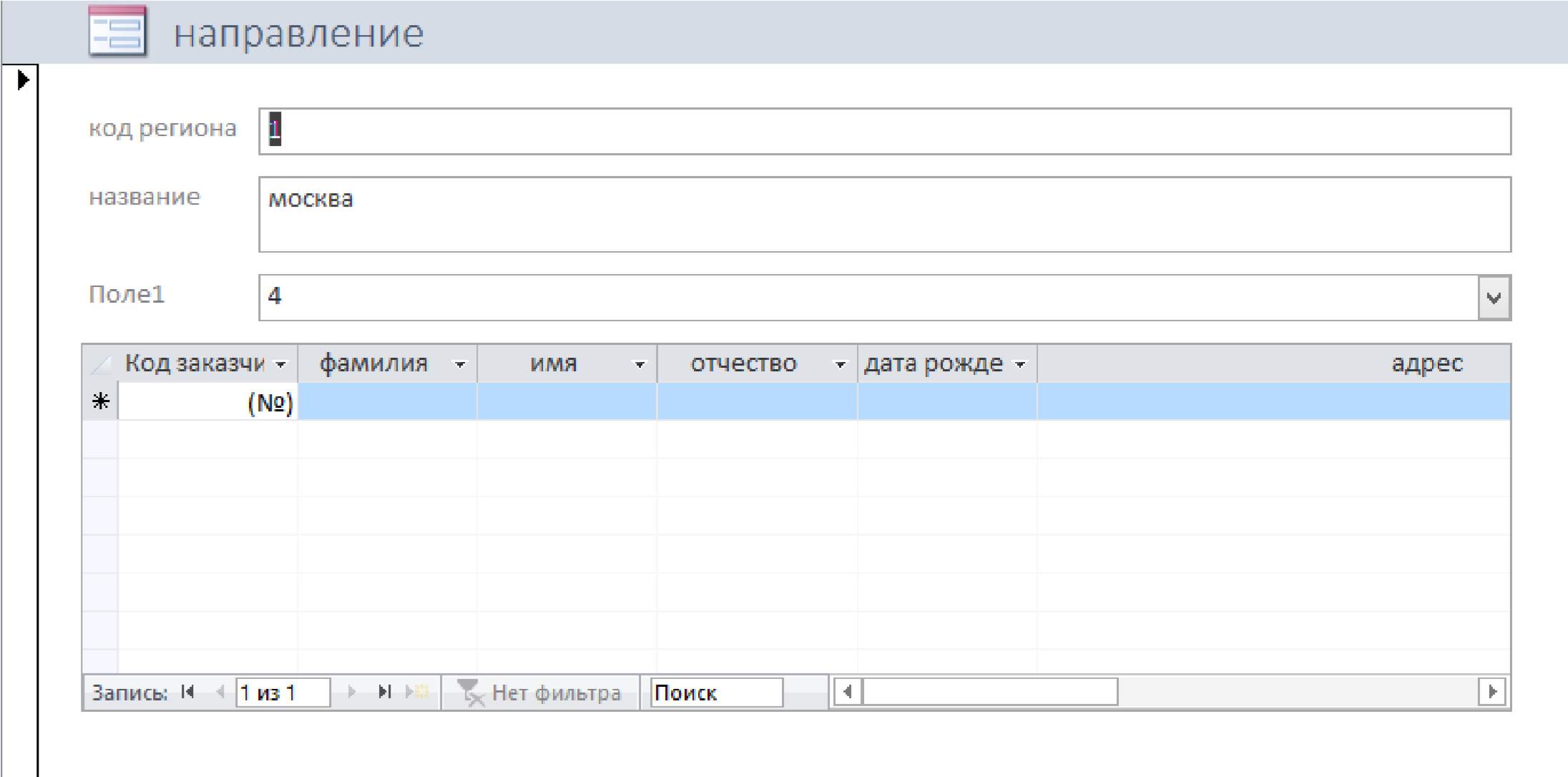1568x777 pixels.
Task: Go to the next record in the subform
Action: pos(351,692)
